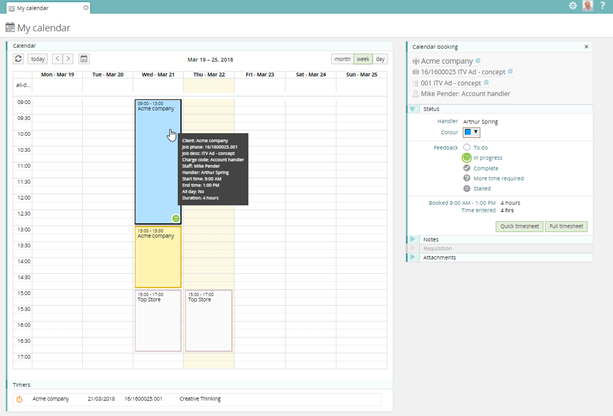Click the help question mark icon
This screenshot has height=416, width=613.
click(x=603, y=6)
